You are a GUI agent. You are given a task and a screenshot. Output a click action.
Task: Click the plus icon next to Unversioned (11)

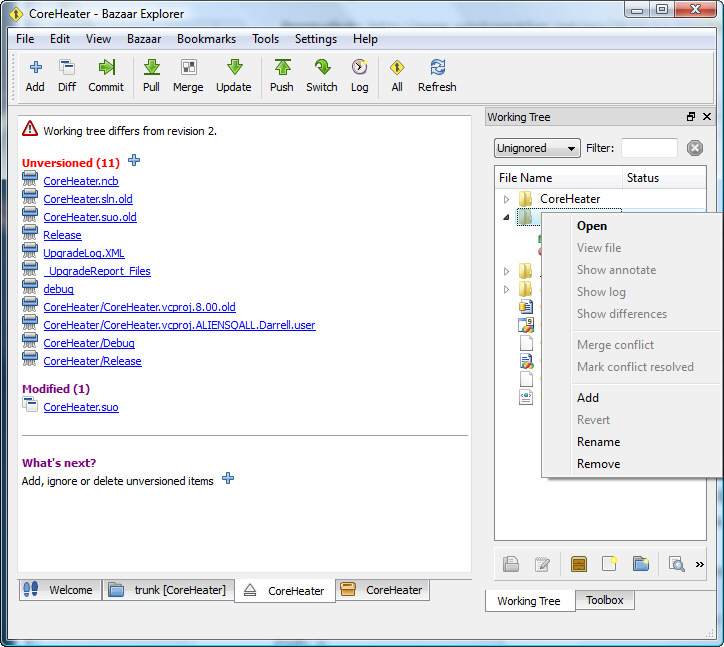(x=135, y=161)
